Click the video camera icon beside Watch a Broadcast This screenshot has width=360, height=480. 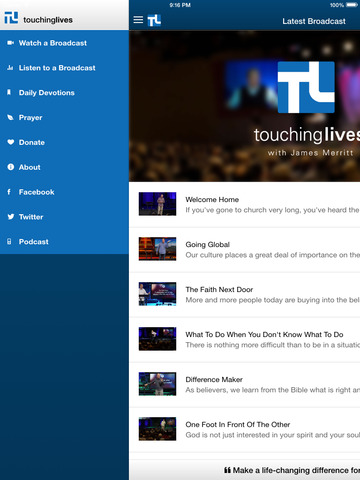[11, 43]
